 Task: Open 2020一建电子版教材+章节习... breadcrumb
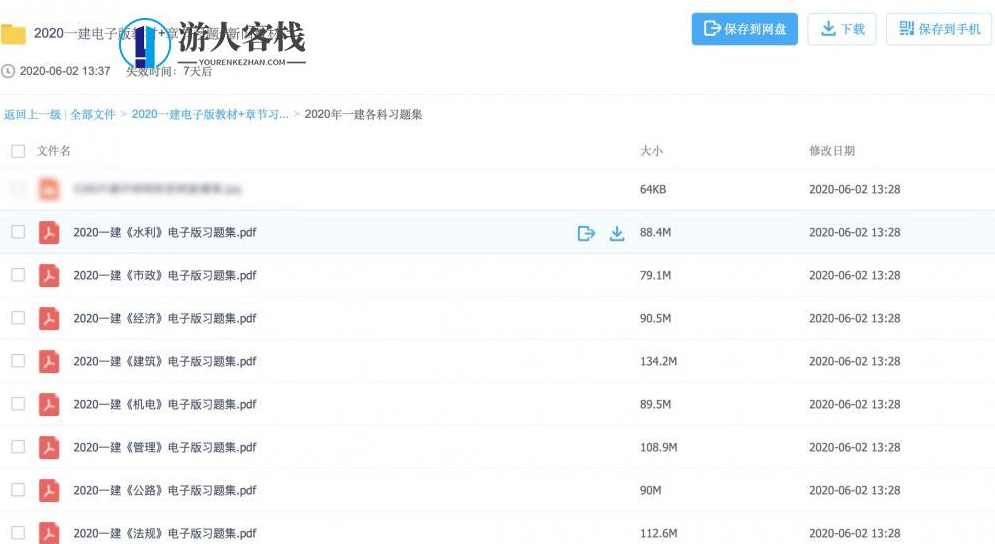[210, 114]
